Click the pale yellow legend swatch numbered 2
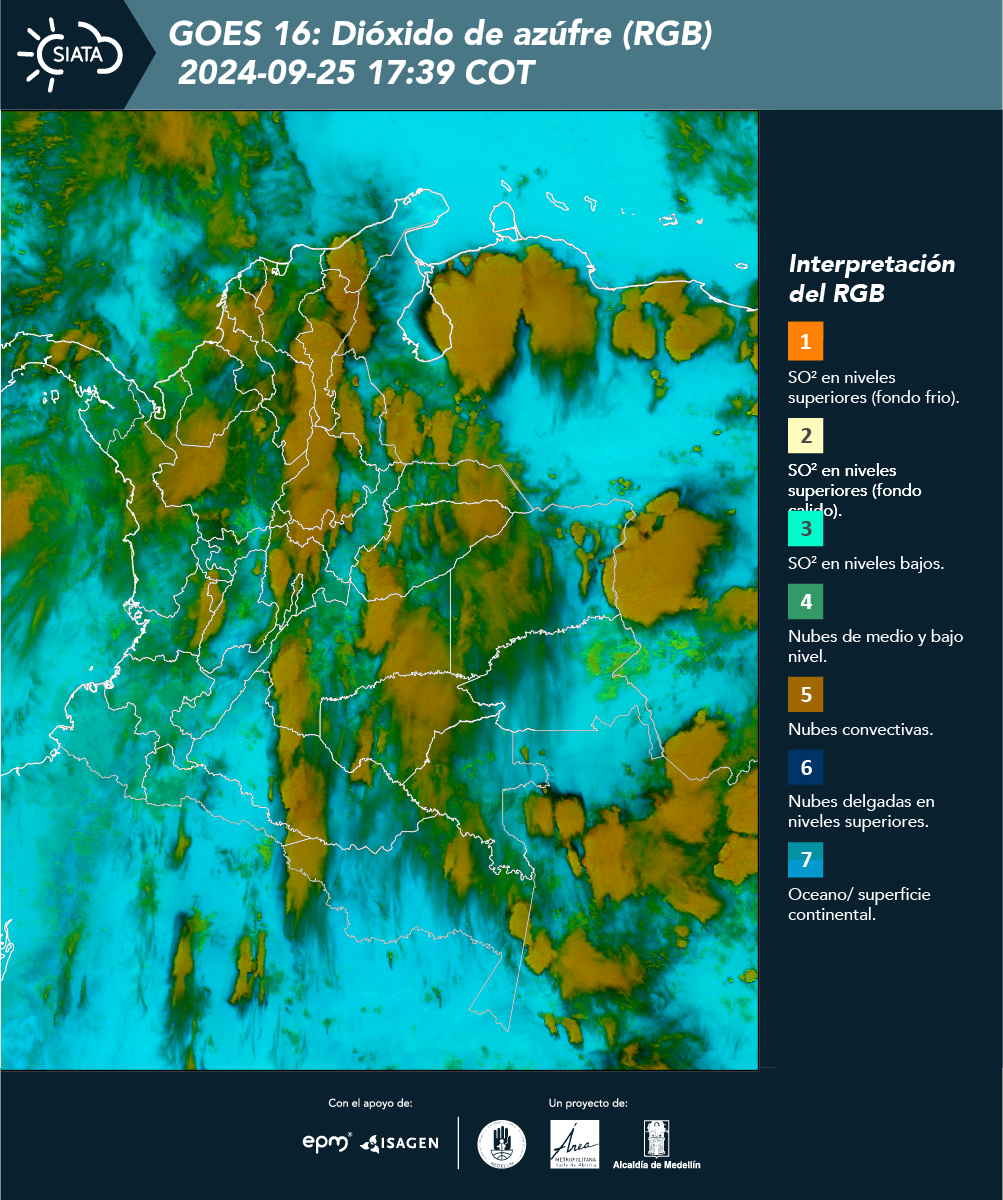The image size is (1003, 1200). click(805, 436)
